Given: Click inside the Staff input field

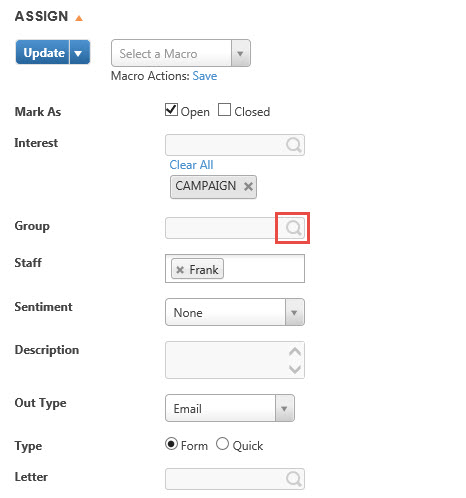Looking at the screenshot, I should [x=263, y=269].
